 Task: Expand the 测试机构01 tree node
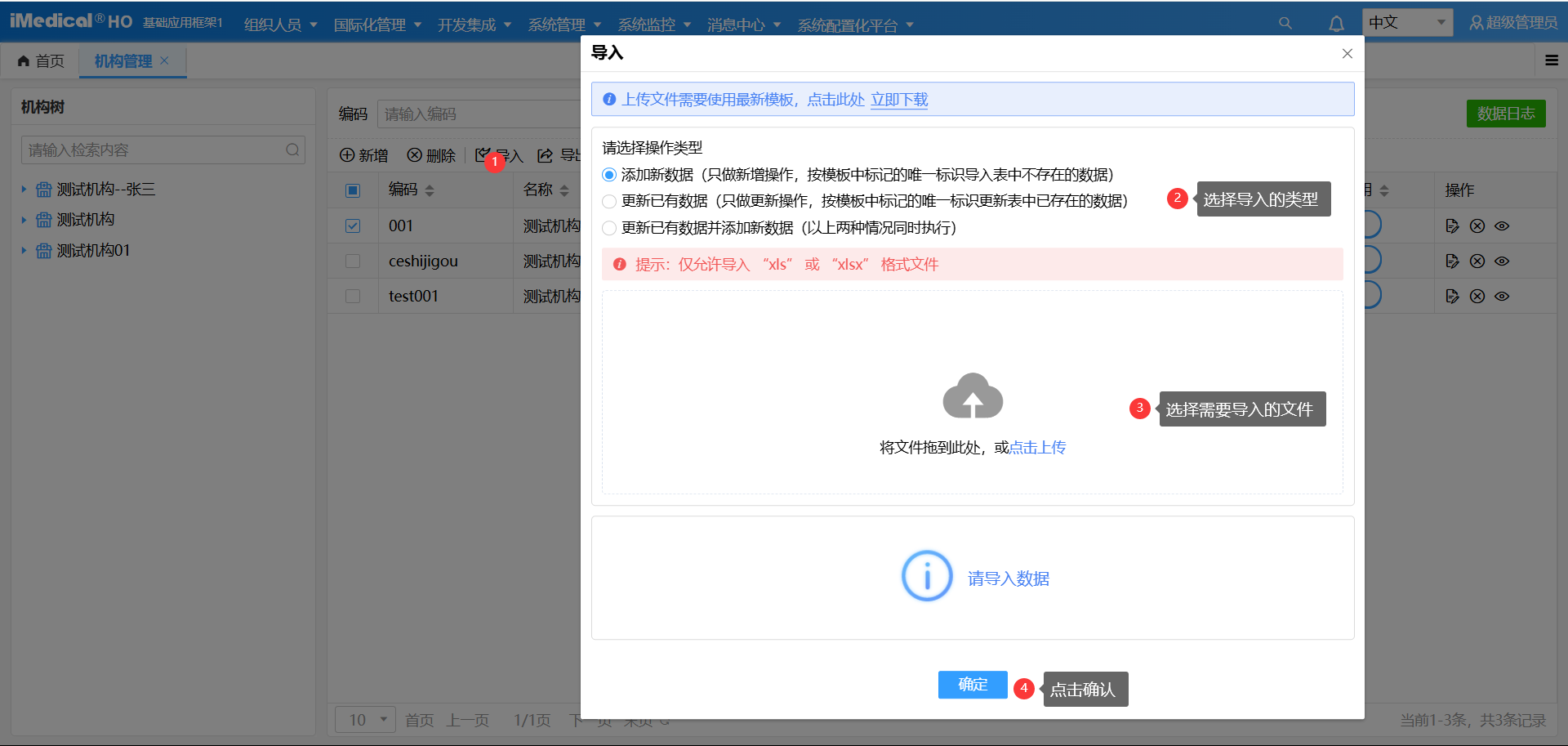pyautogui.click(x=23, y=250)
